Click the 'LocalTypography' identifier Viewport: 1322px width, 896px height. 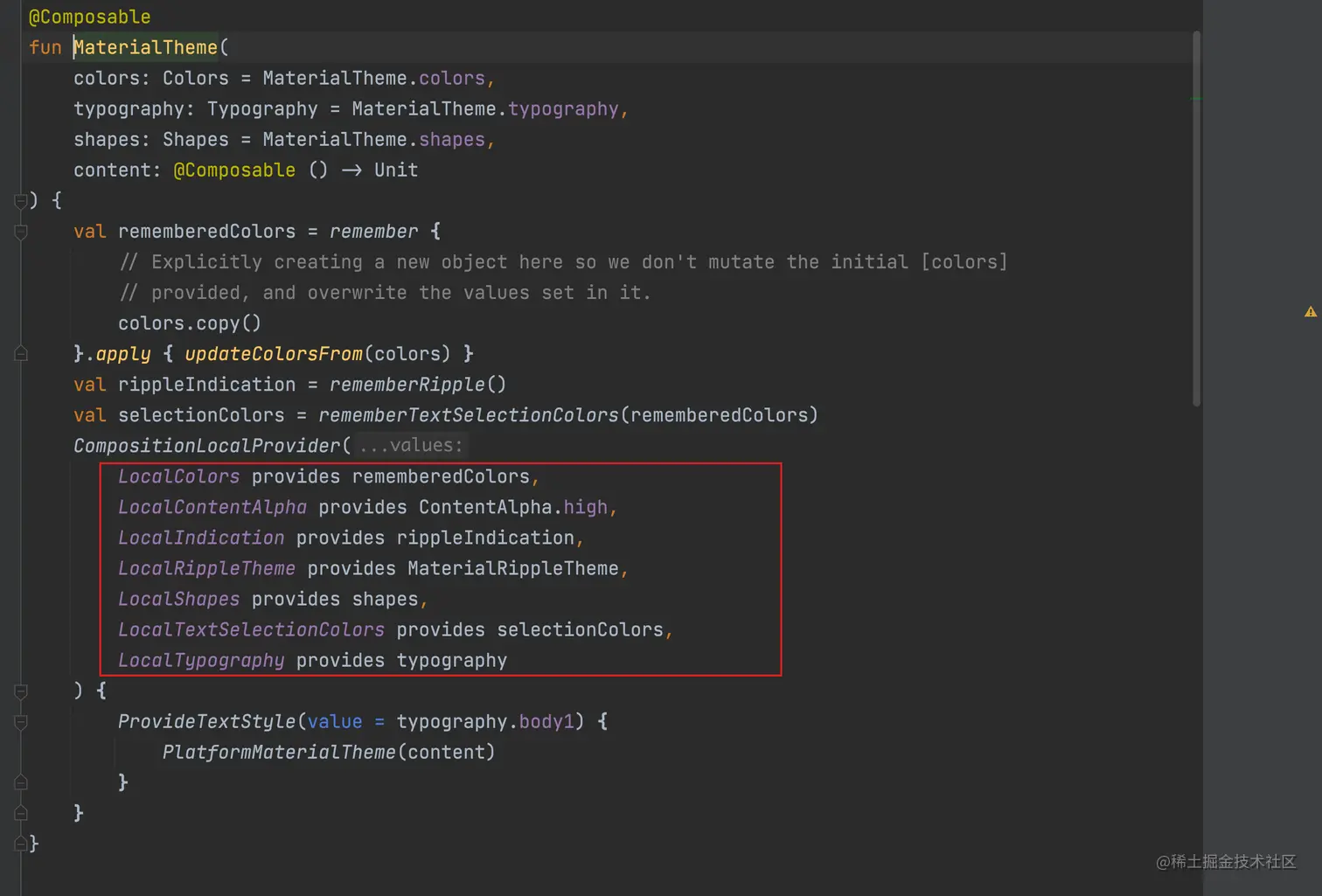[201, 660]
